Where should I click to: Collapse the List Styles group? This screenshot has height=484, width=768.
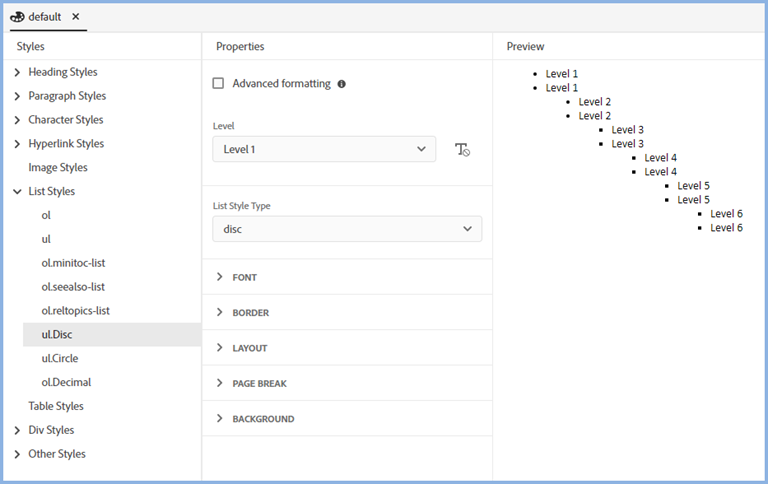click(x=17, y=191)
